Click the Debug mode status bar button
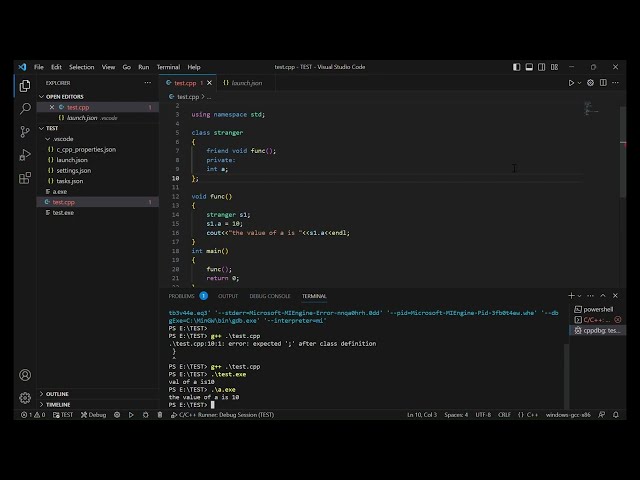 93,415
